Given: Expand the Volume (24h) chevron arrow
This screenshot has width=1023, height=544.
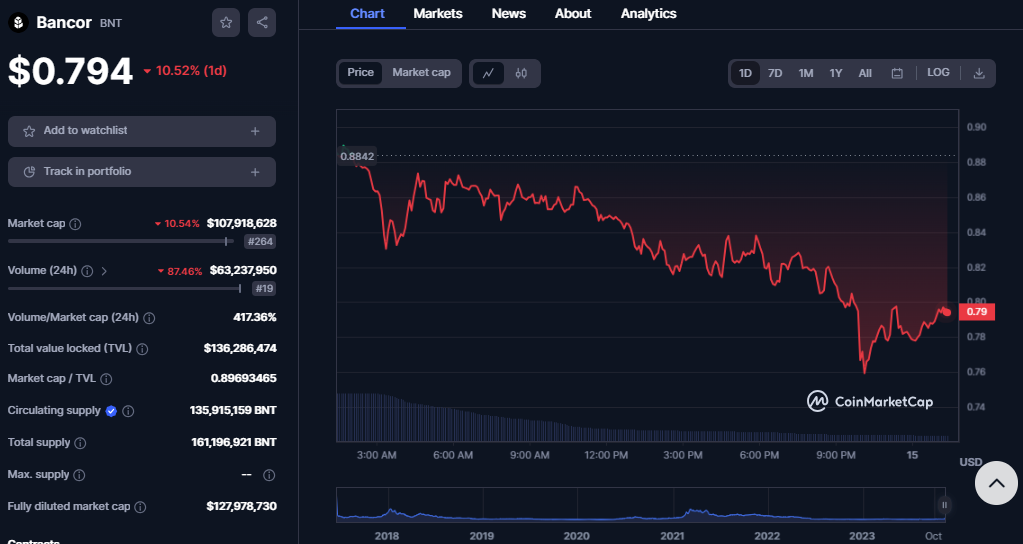Looking at the screenshot, I should pyautogui.click(x=104, y=271).
